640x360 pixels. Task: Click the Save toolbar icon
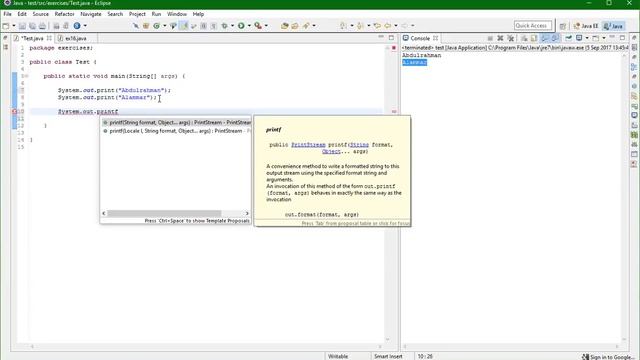(22, 26)
